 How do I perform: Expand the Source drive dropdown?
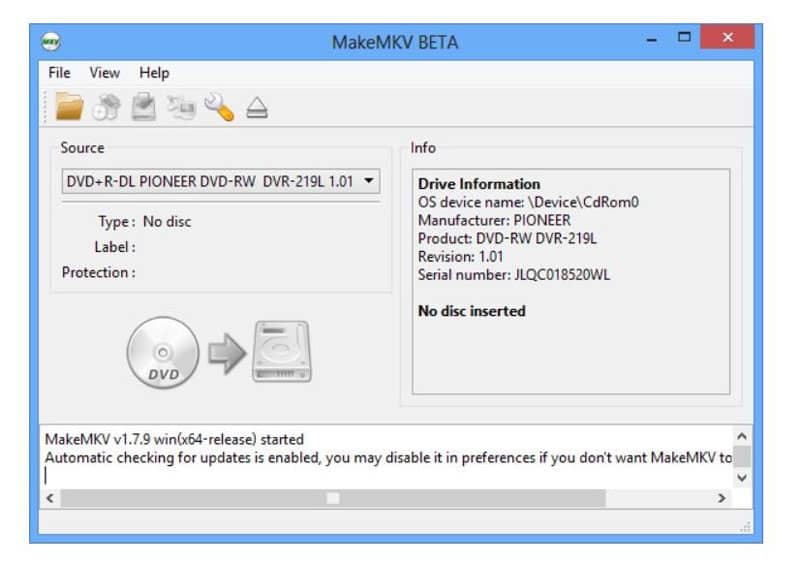pos(220,181)
